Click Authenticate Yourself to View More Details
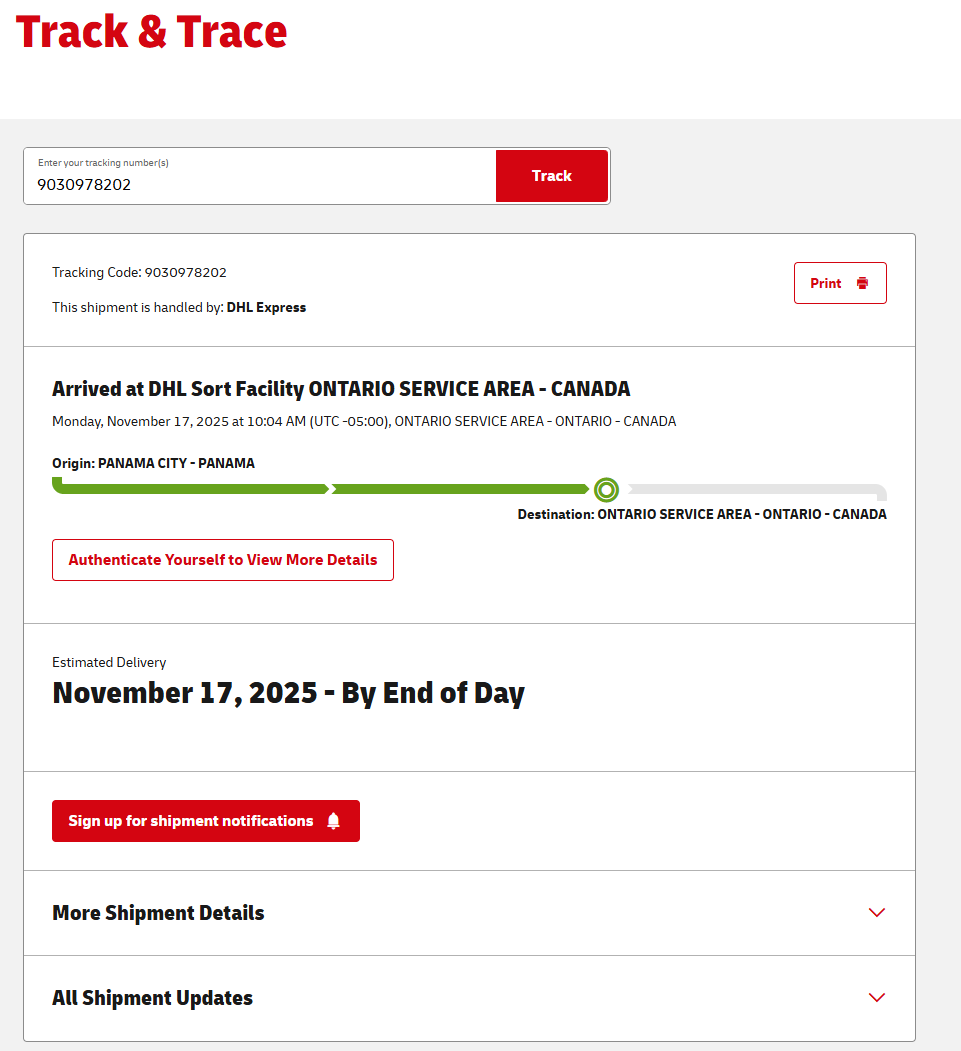The height and width of the screenshot is (1051, 961). point(223,560)
